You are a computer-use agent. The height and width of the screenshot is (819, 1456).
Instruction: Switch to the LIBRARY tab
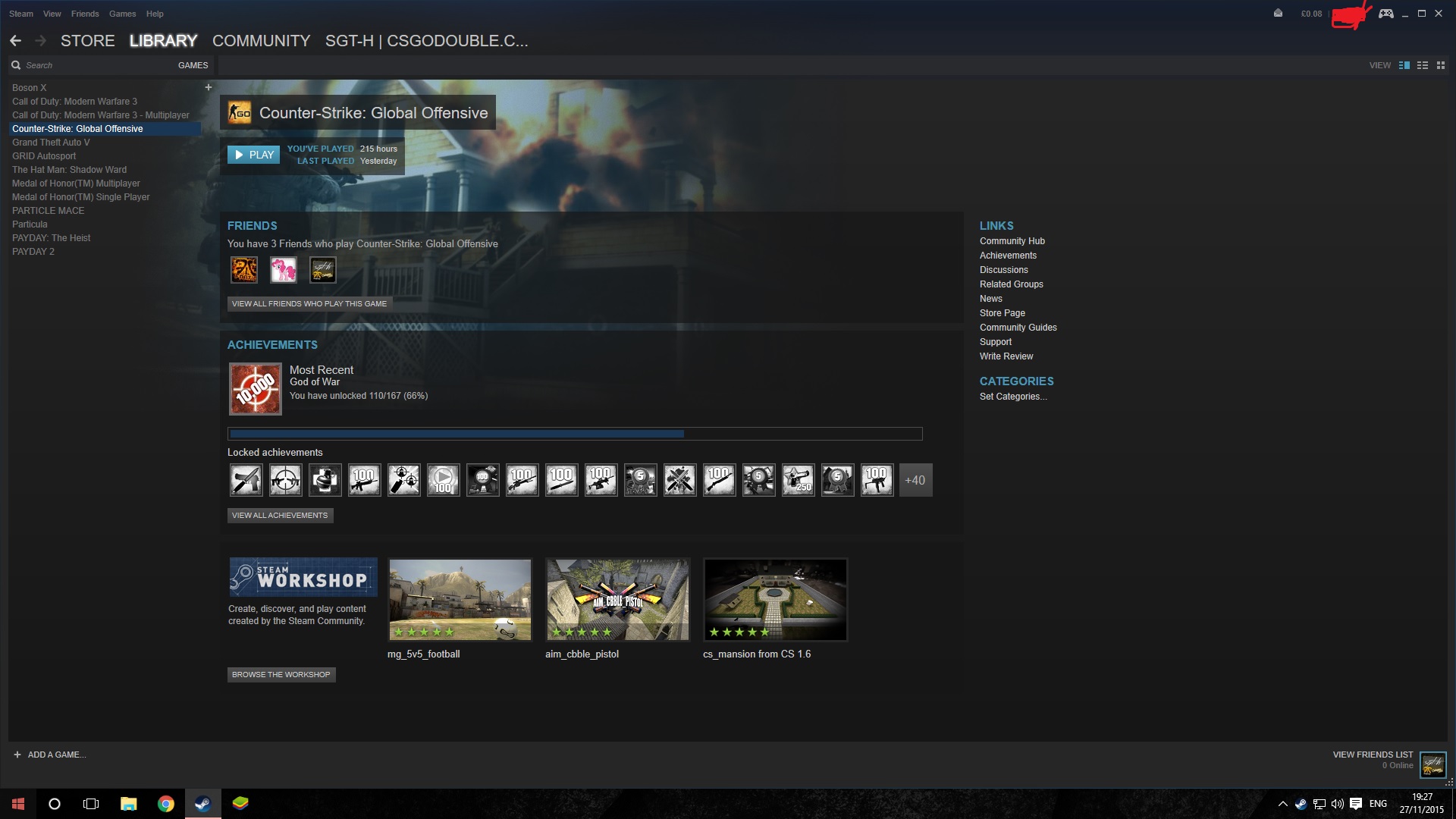point(163,41)
